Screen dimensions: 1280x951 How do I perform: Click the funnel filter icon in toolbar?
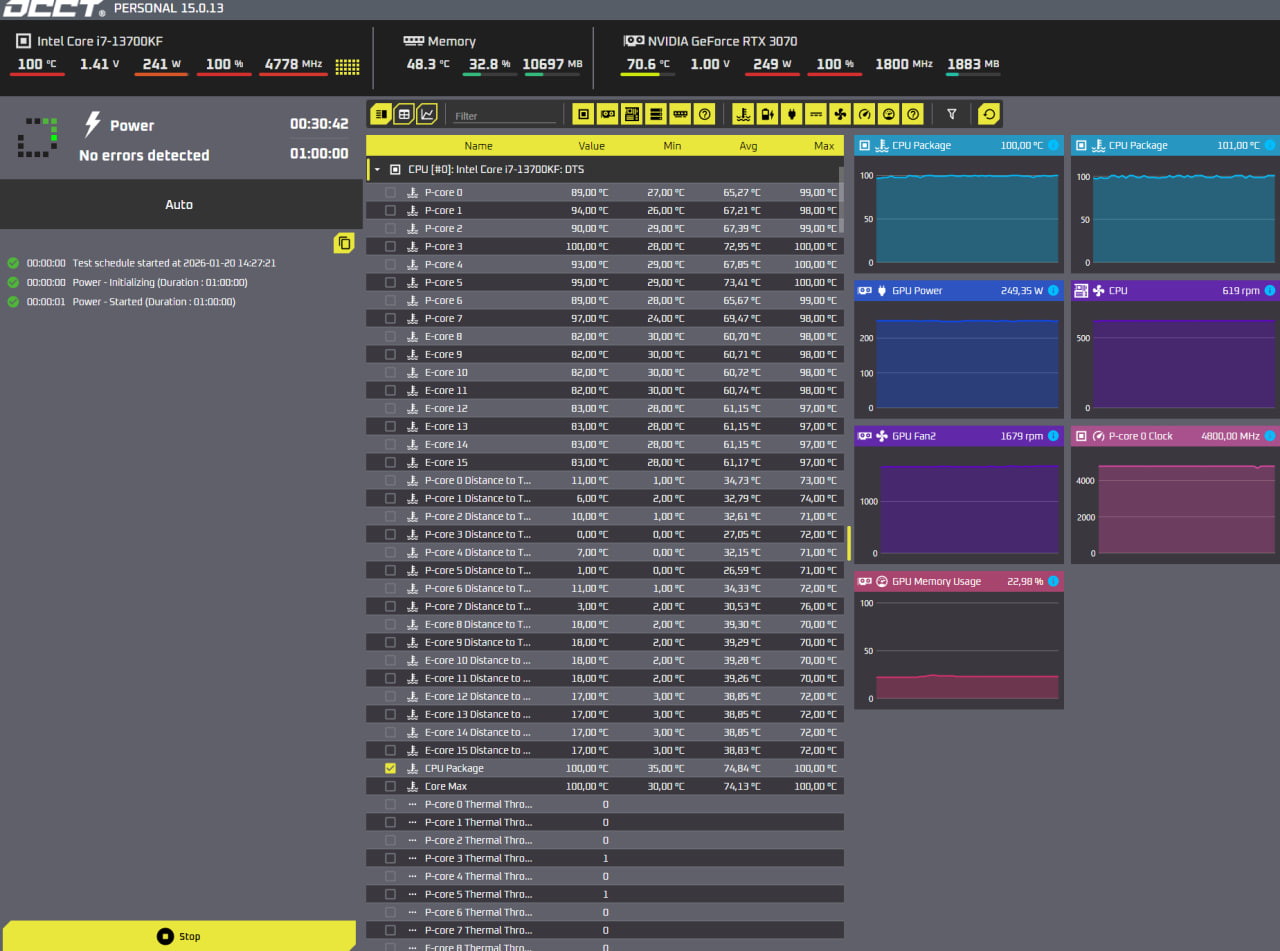tap(951, 114)
